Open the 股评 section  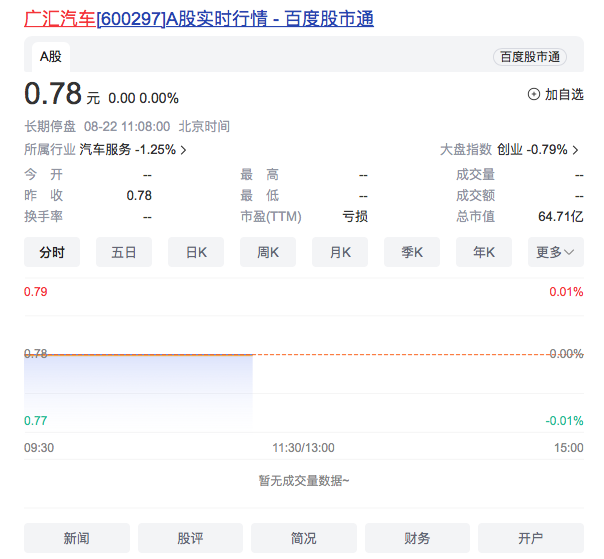190,538
